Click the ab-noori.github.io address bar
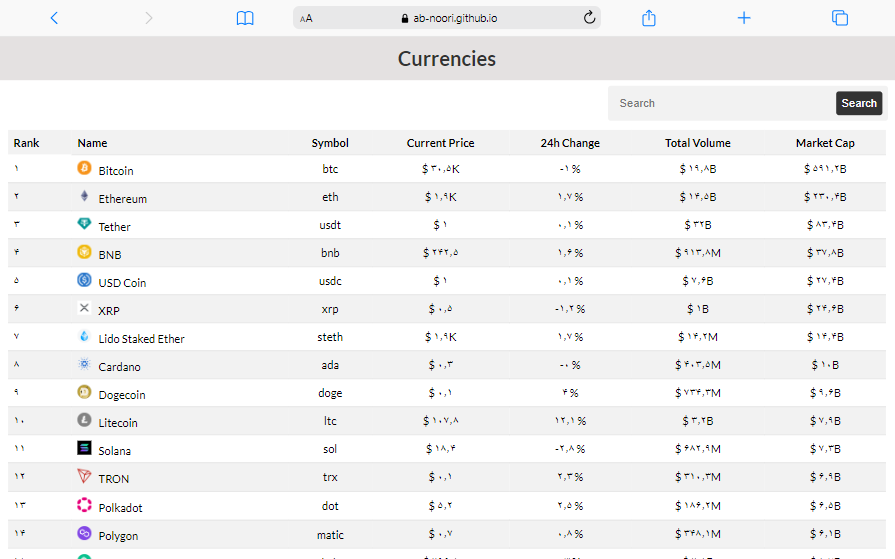895x559 pixels. coord(447,18)
